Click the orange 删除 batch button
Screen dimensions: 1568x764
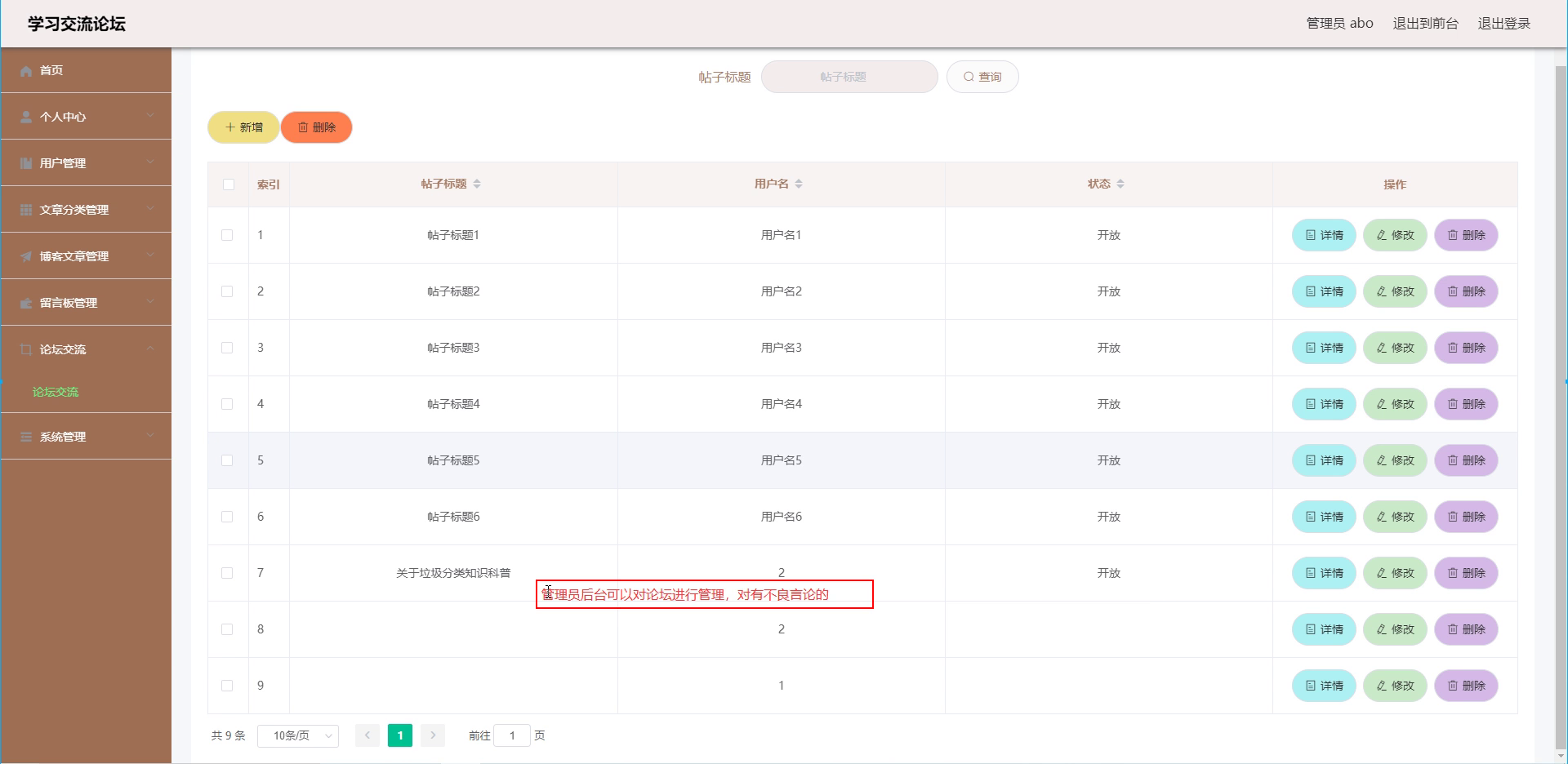pos(316,127)
